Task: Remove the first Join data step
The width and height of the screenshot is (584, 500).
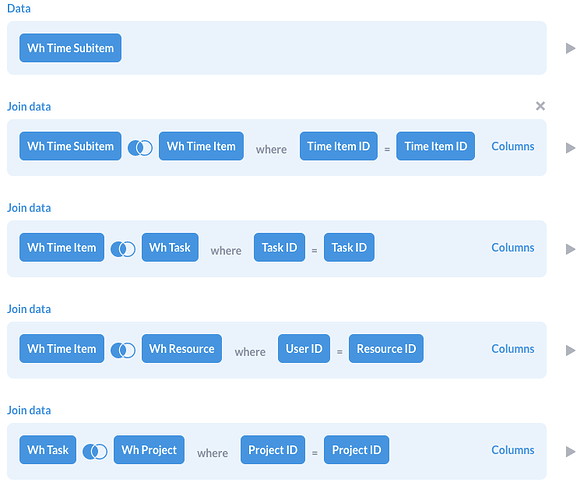Action: coord(540,106)
